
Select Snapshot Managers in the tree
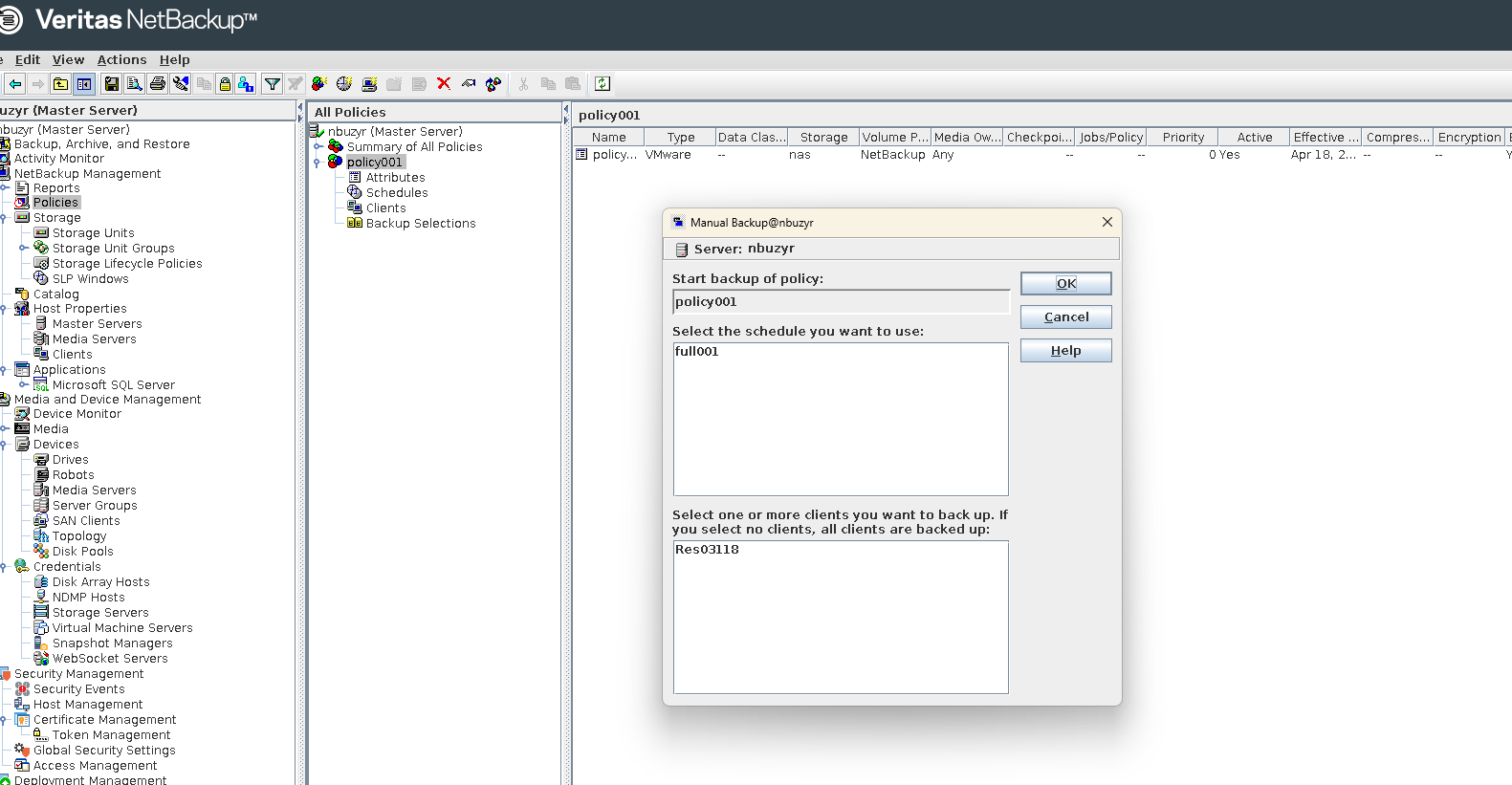coord(112,643)
